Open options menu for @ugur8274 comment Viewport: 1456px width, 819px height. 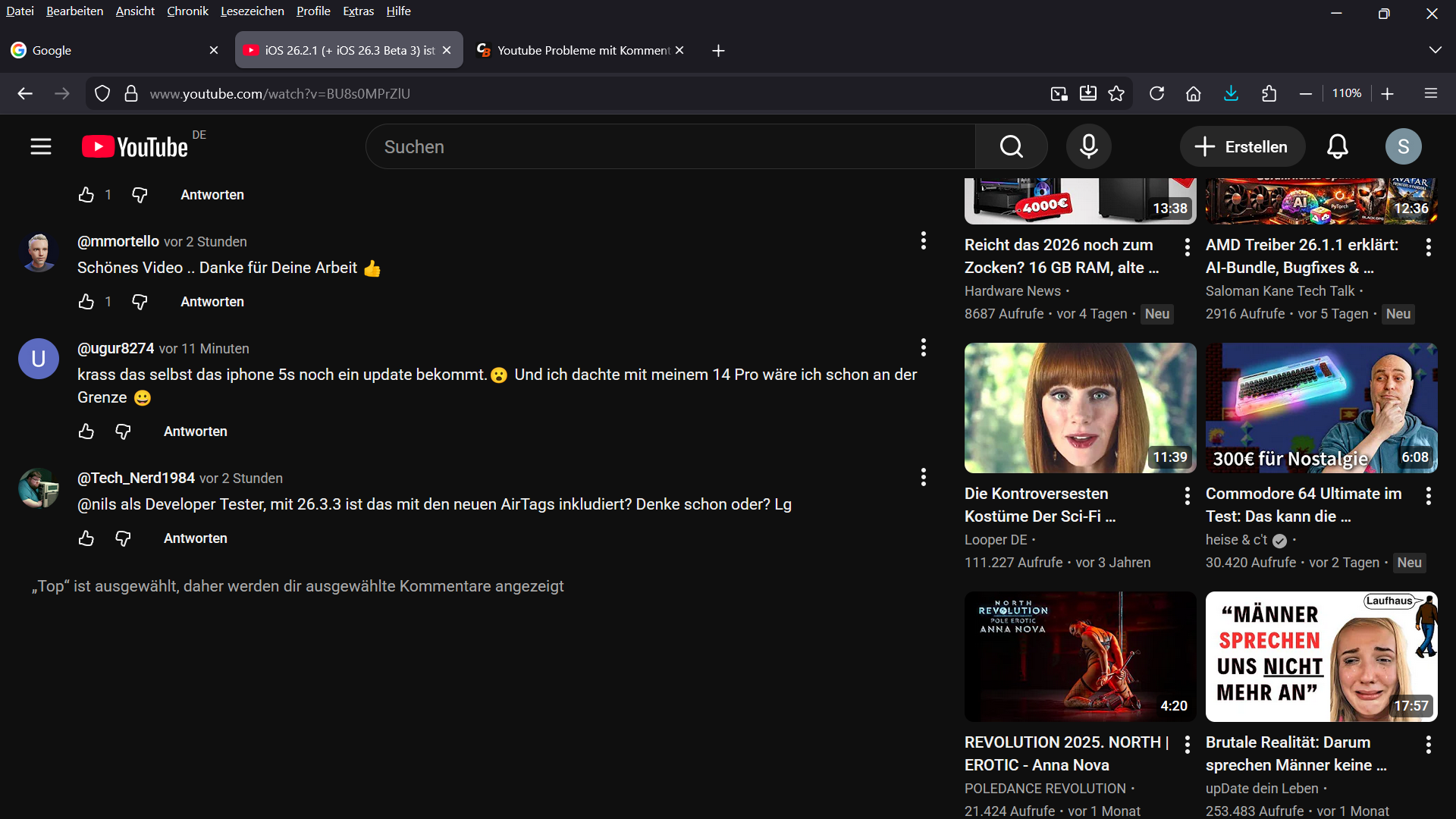[x=923, y=348]
